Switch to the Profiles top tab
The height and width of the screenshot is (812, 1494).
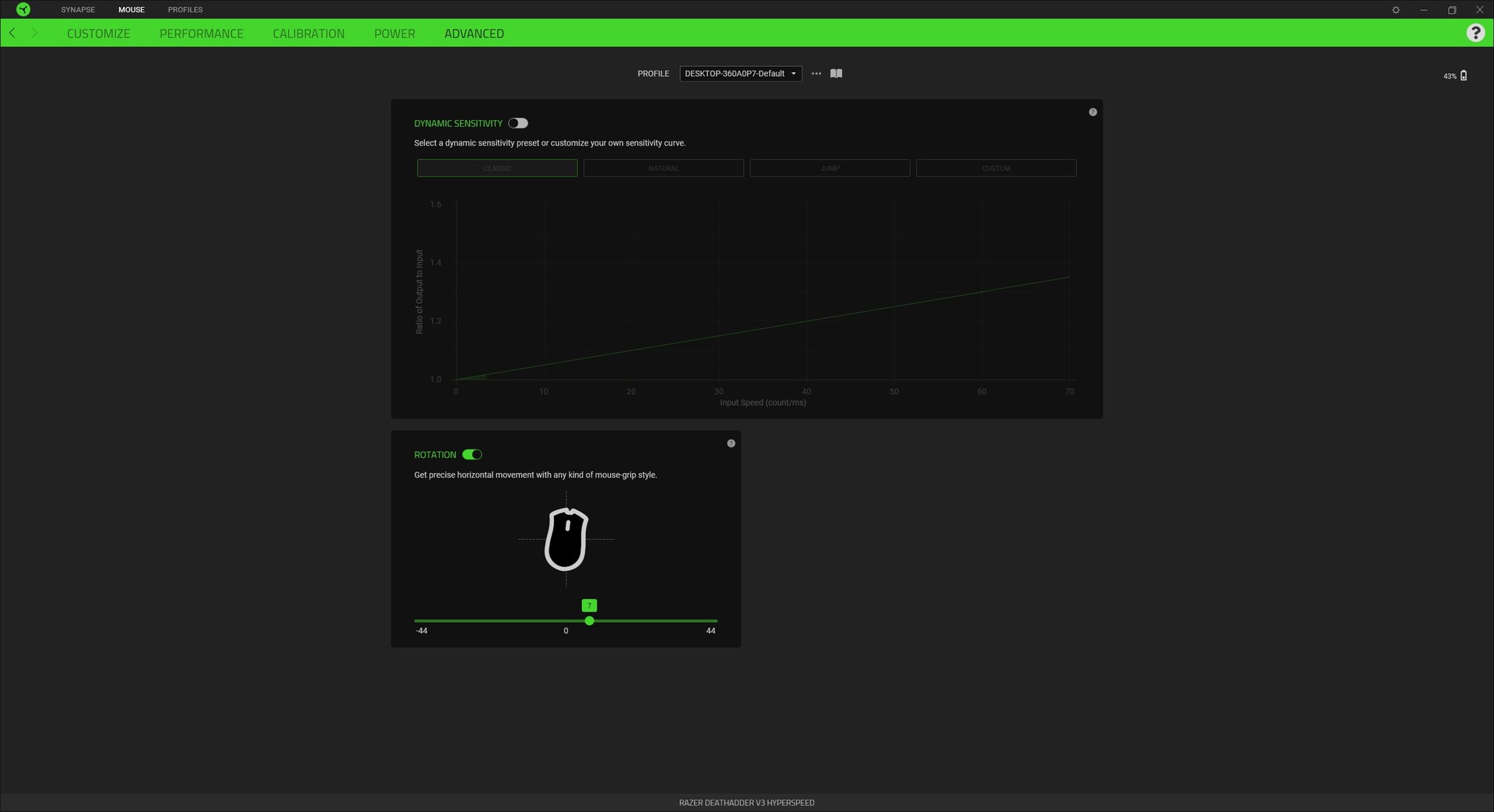pos(185,9)
